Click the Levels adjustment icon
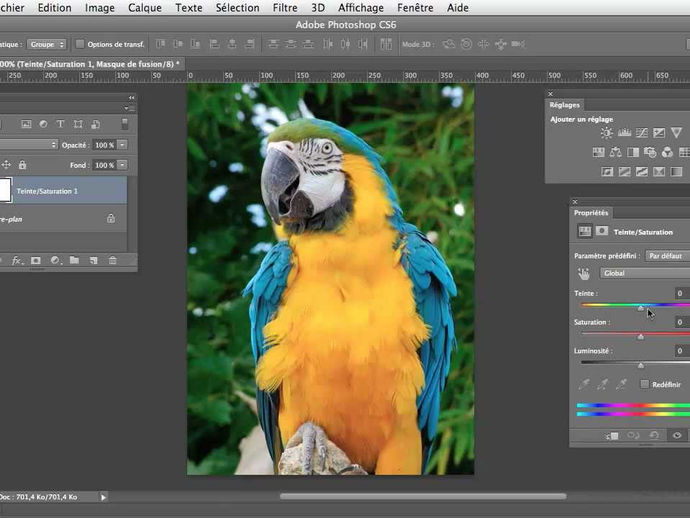Image resolution: width=690 pixels, height=518 pixels. tap(624, 133)
